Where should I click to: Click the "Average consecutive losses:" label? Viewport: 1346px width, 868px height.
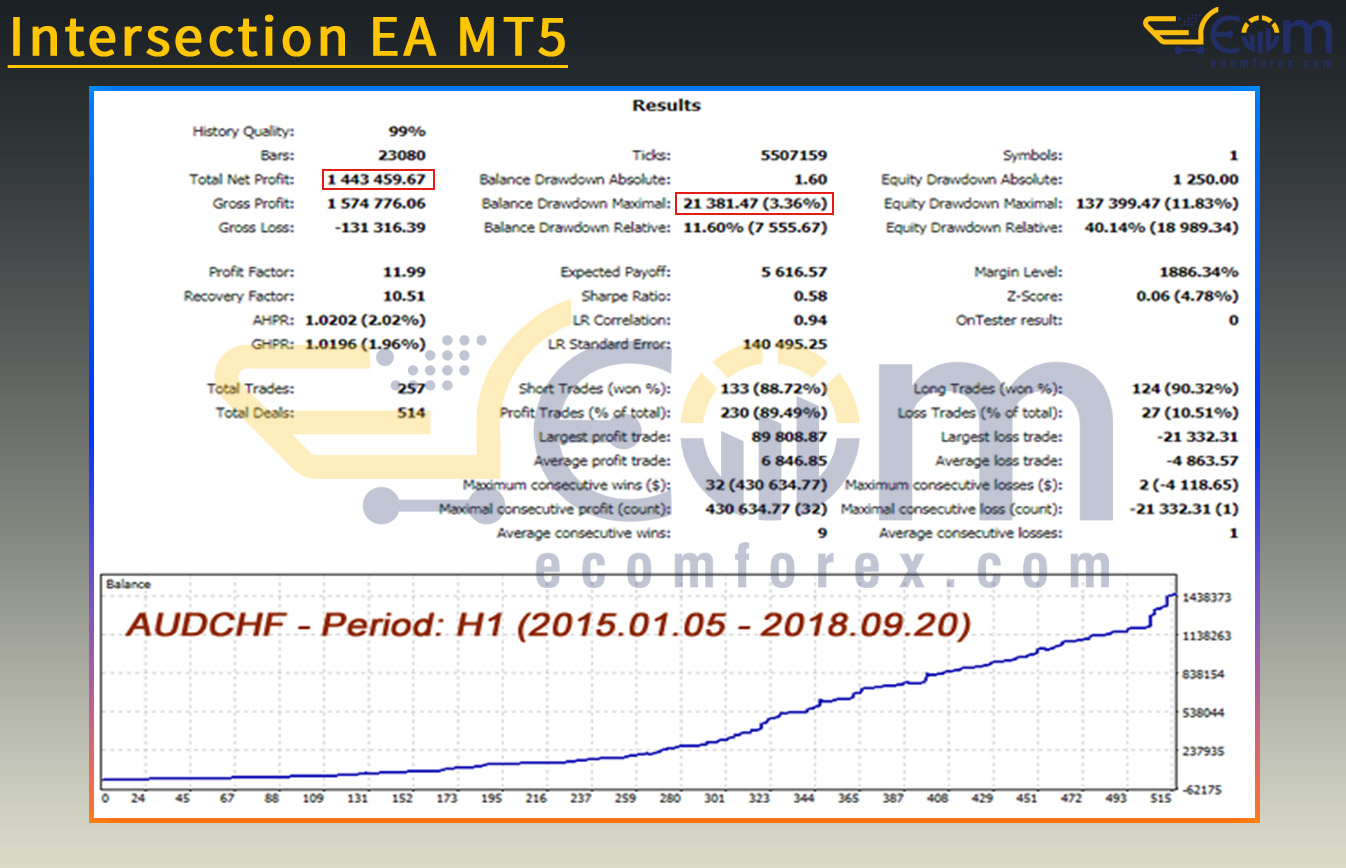pos(971,533)
